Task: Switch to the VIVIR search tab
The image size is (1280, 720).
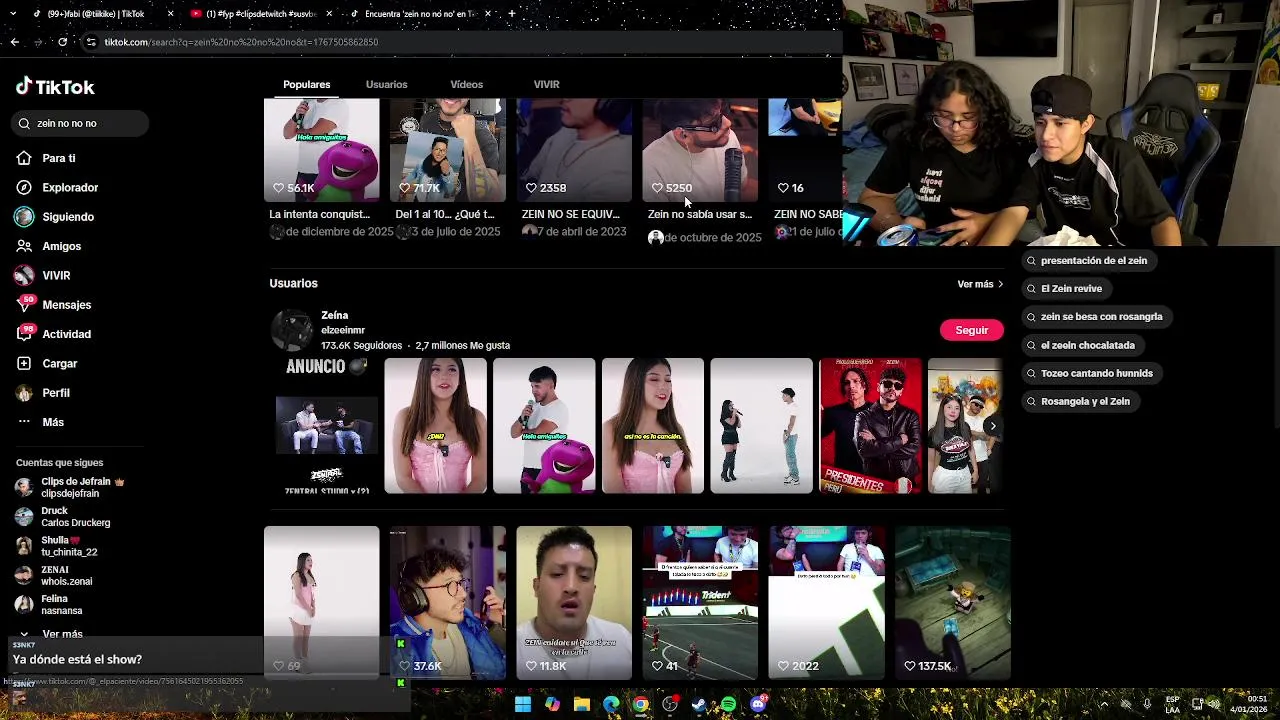Action: [x=546, y=84]
